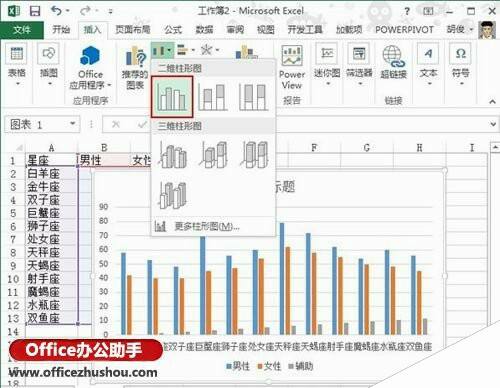
Task: Expand the formula bar chevron
Action: click(493, 125)
